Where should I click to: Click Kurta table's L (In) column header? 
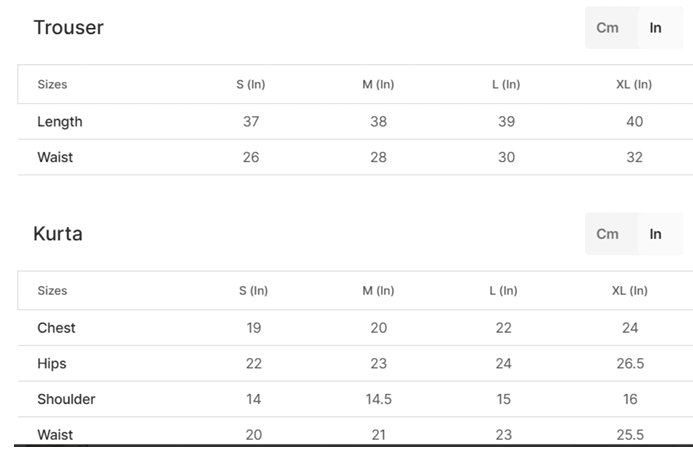(x=503, y=291)
